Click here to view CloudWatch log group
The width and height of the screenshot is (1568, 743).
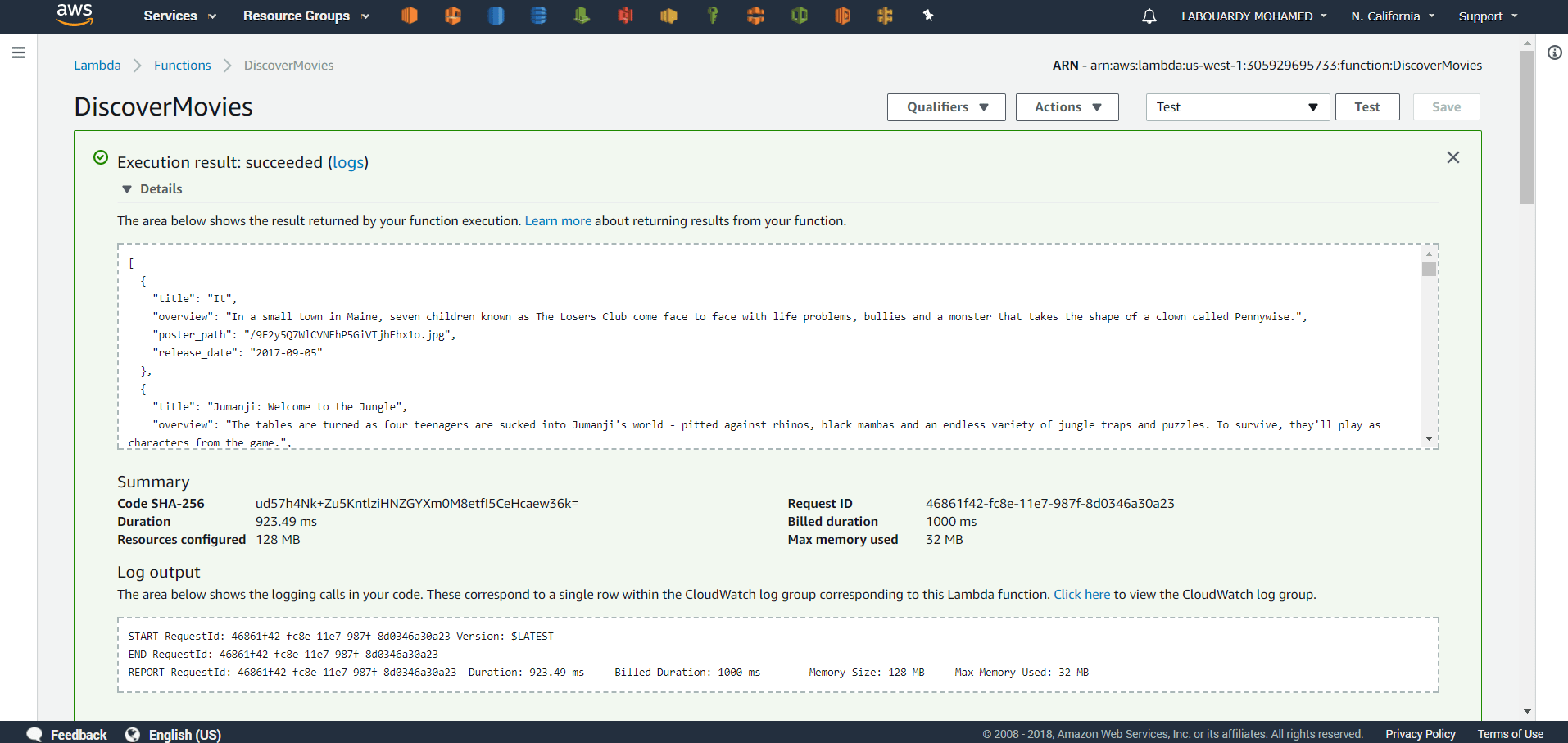coord(1082,594)
